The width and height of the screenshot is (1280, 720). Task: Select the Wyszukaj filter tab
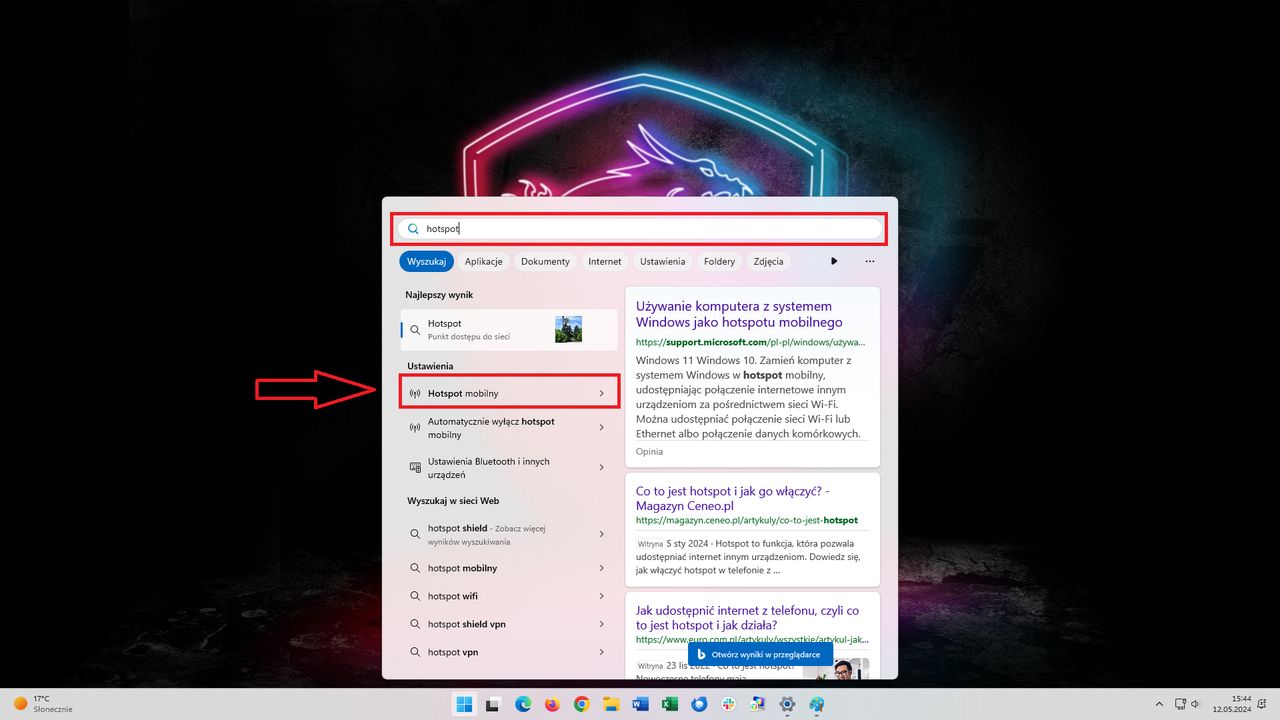click(426, 261)
